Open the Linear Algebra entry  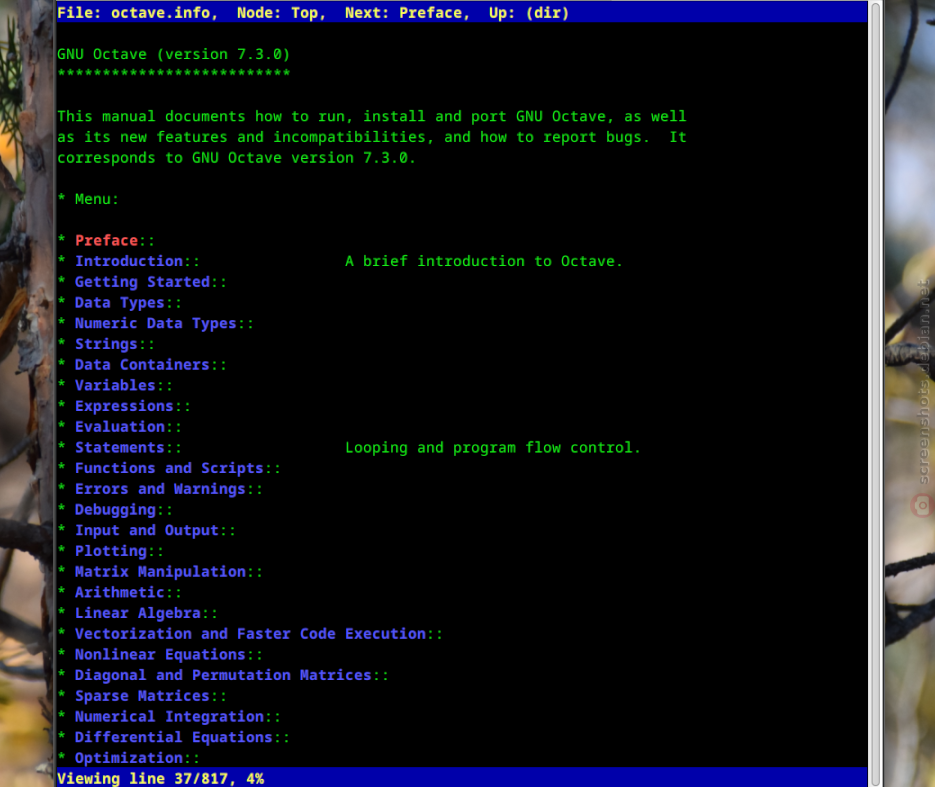click(138, 614)
